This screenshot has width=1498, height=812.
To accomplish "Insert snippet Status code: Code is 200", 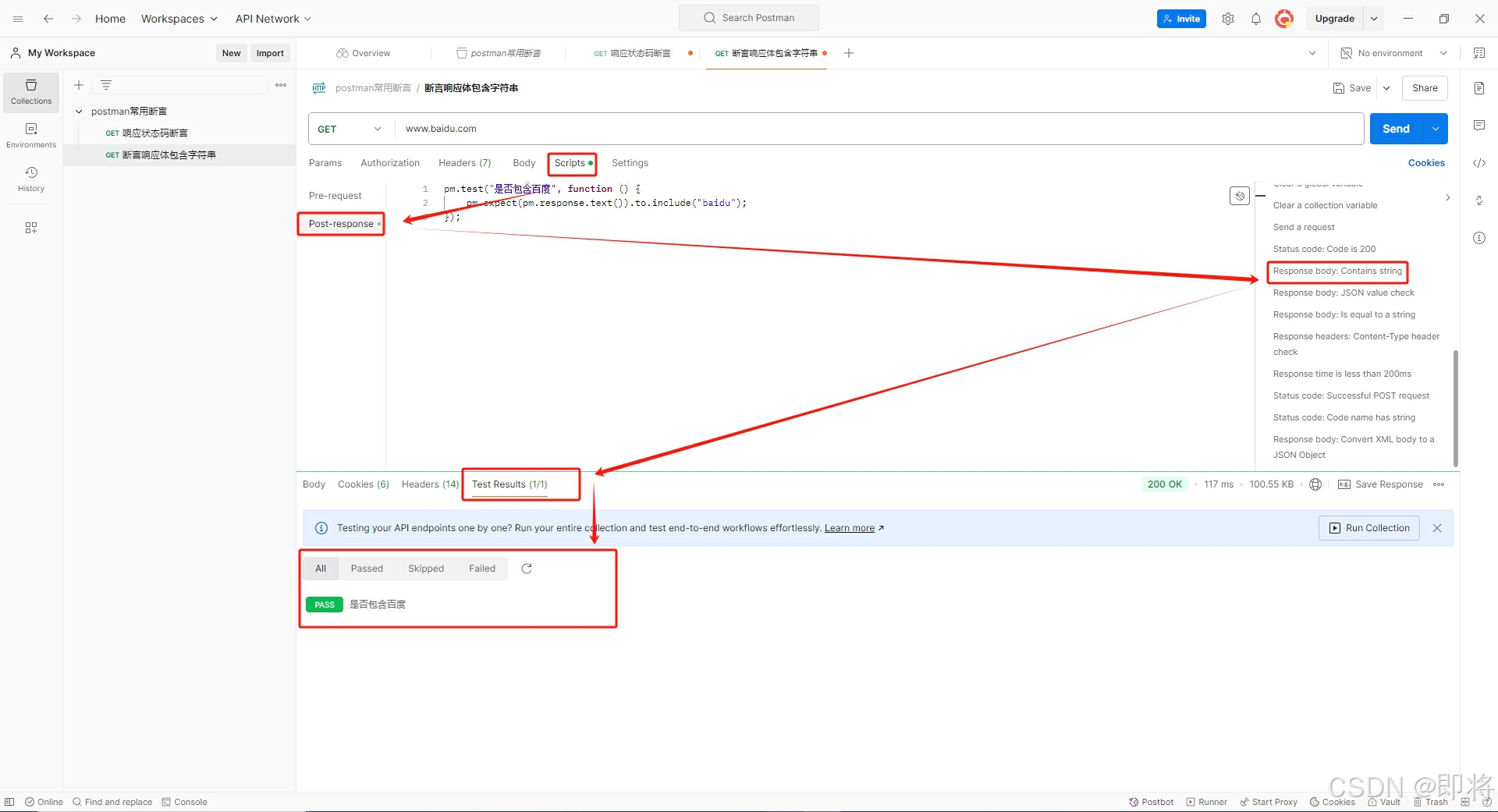I will [1325, 249].
